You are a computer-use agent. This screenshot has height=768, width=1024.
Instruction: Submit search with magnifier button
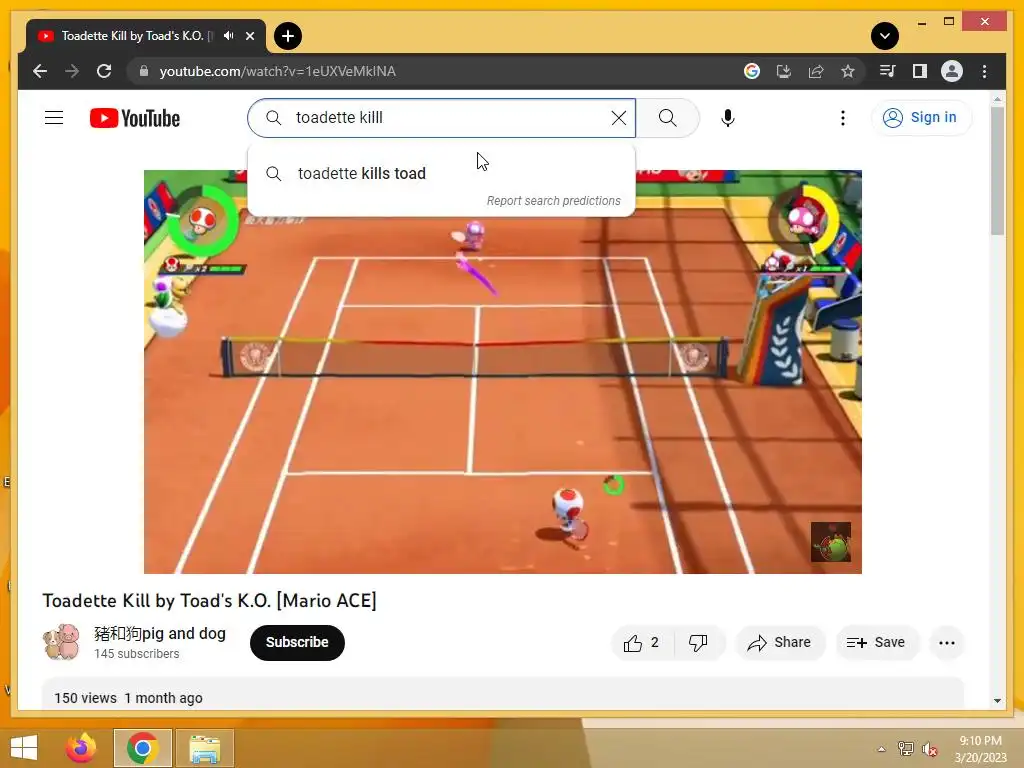667,118
